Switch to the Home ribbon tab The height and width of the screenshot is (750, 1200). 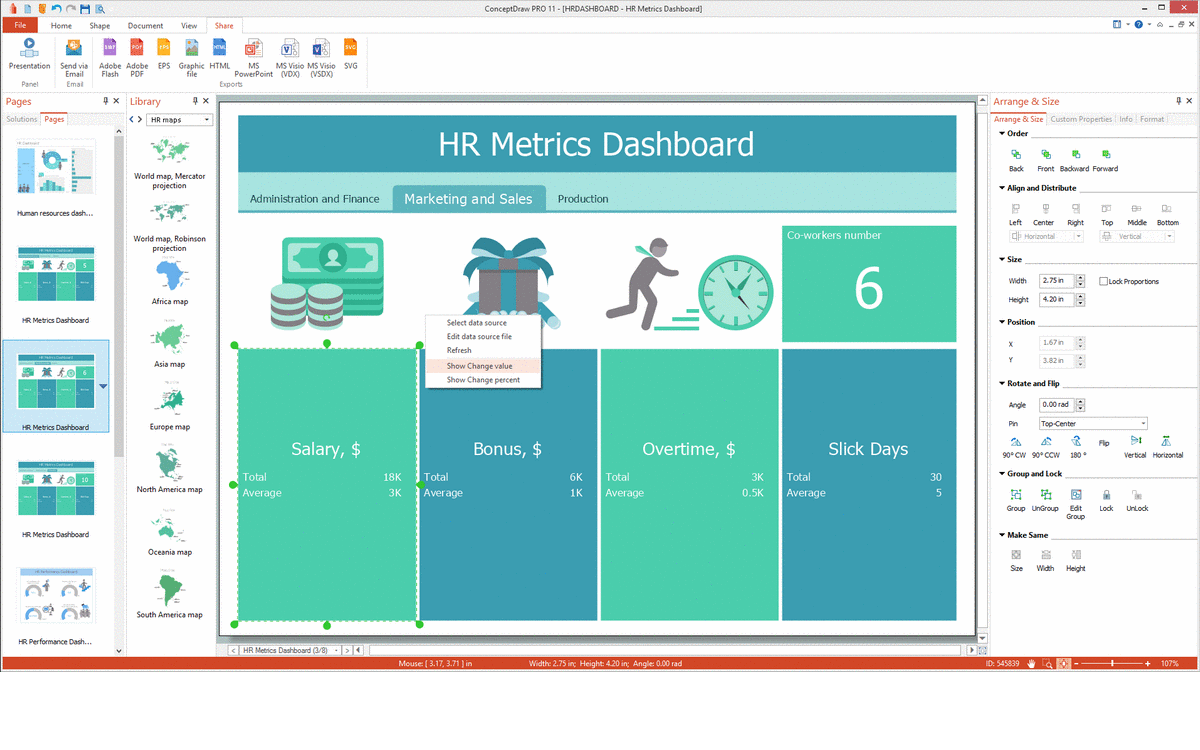coord(61,25)
